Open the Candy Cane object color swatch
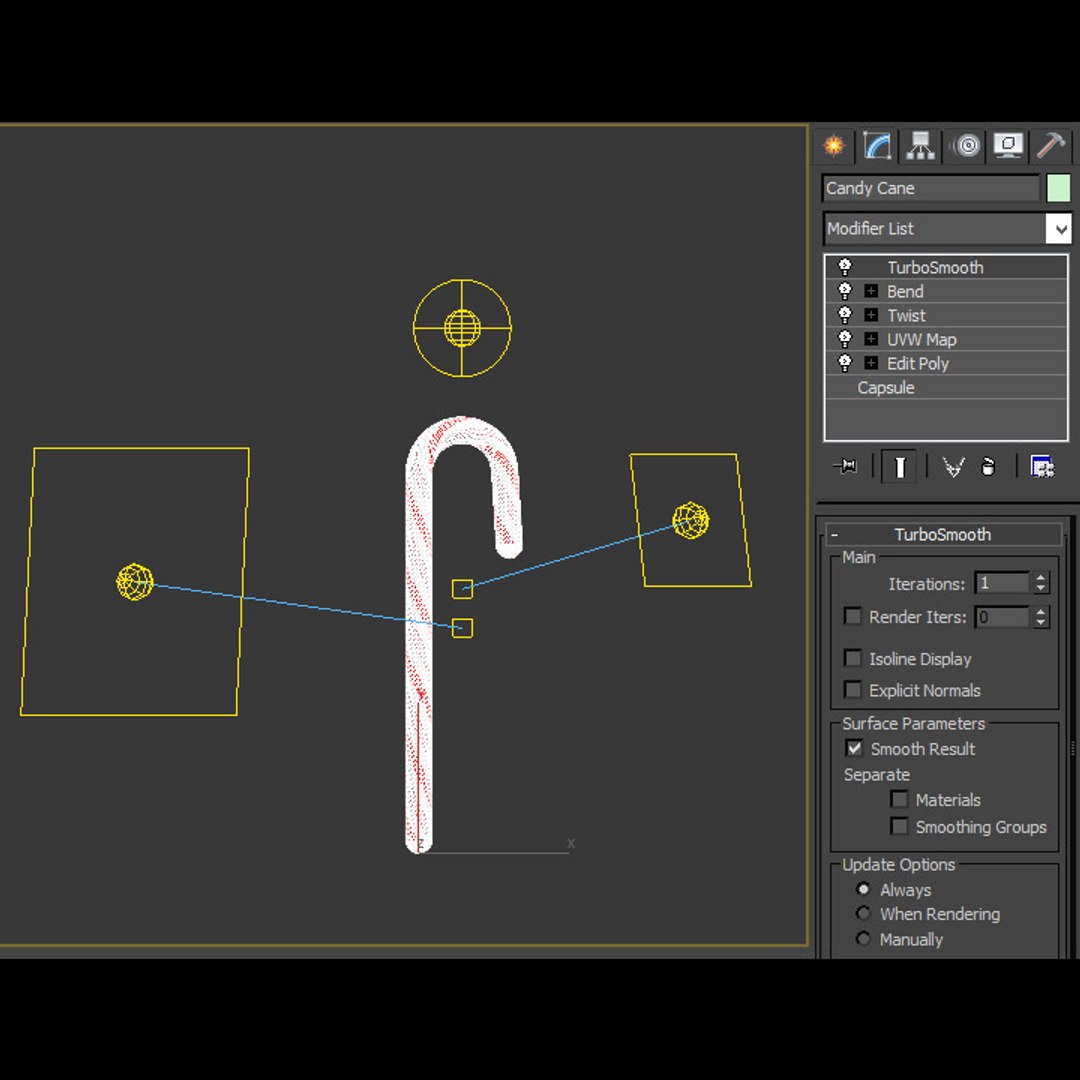The image size is (1080, 1080). [x=1058, y=188]
